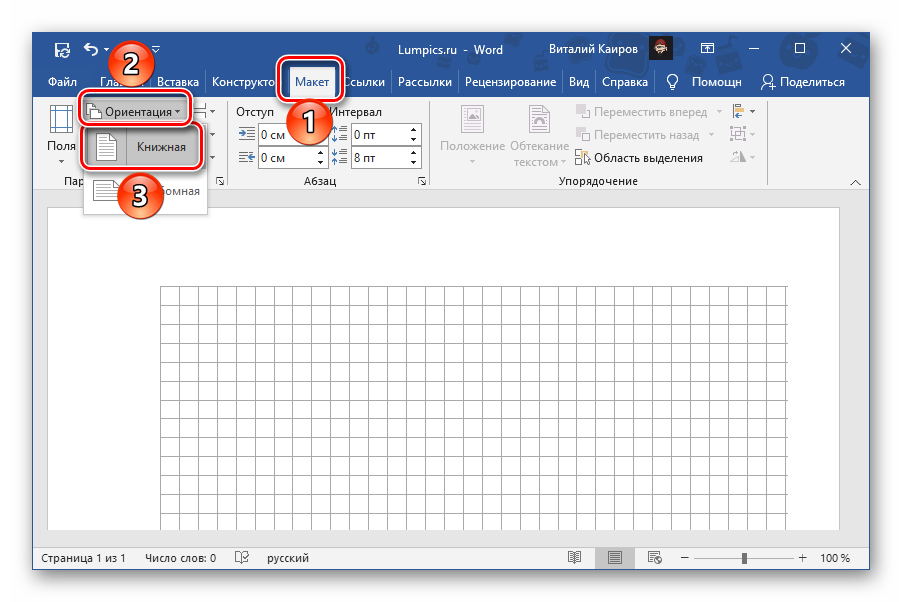The image size is (902, 602).
Task: Open the Справка tab
Action: (625, 82)
